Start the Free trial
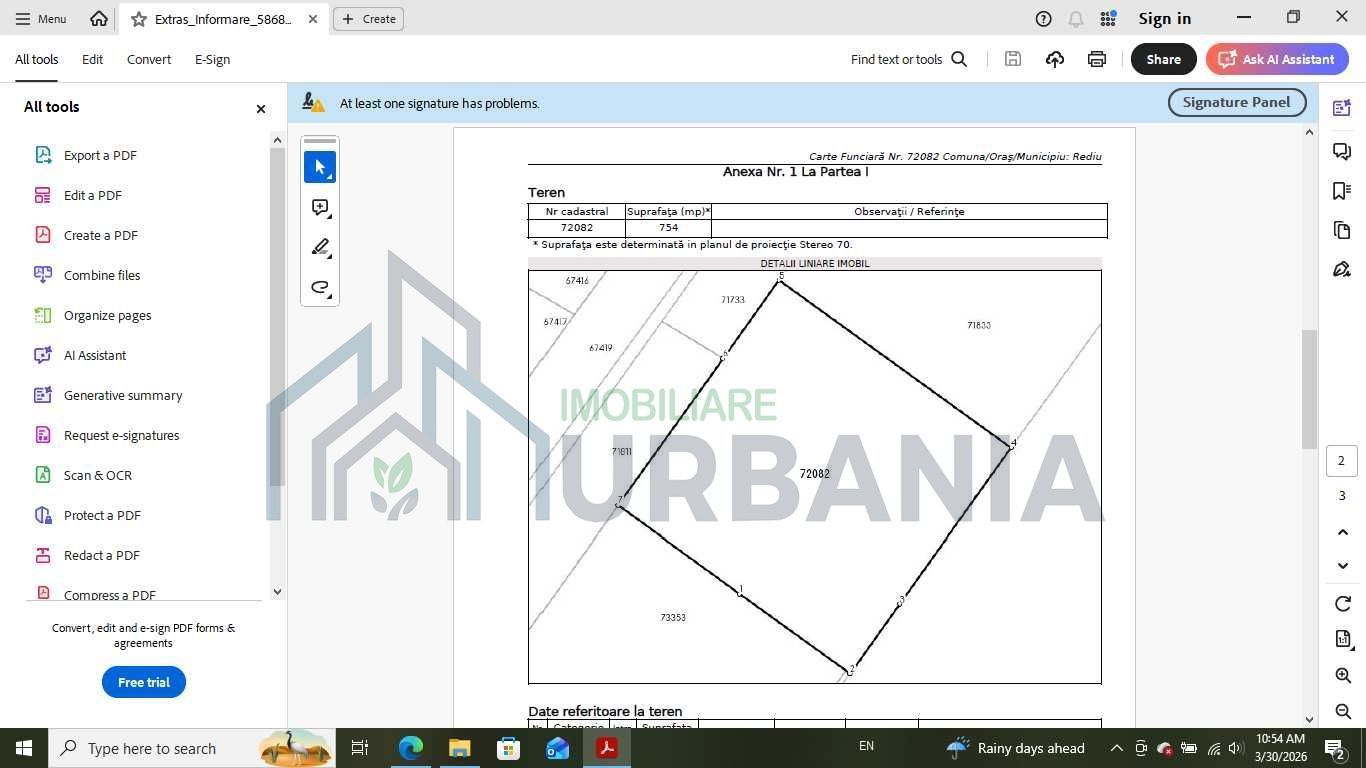The width and height of the screenshot is (1366, 768). tap(143, 682)
